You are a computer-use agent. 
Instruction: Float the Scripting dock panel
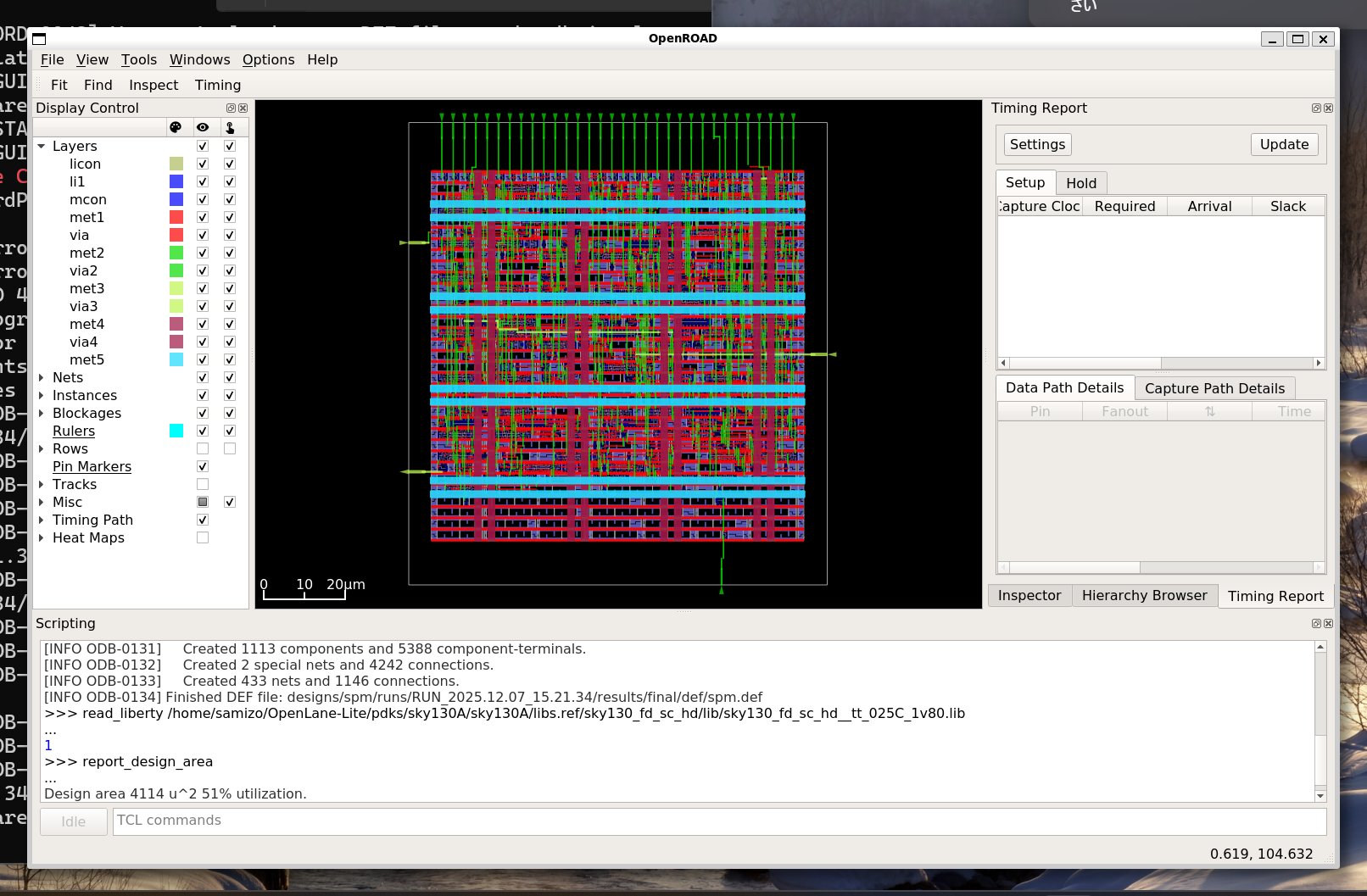pyautogui.click(x=1316, y=624)
